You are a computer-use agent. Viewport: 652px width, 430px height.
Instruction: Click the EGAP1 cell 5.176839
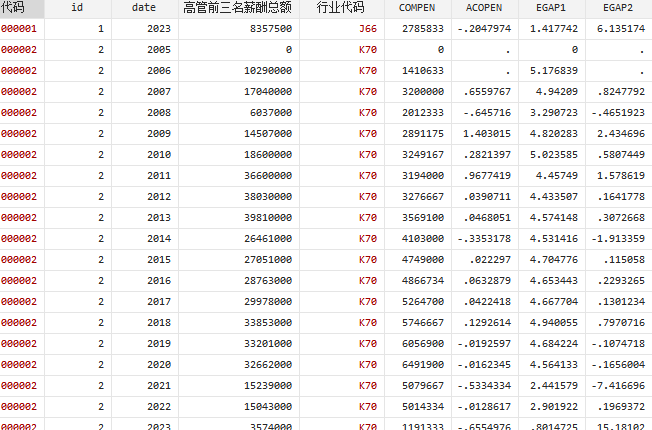pos(557,70)
